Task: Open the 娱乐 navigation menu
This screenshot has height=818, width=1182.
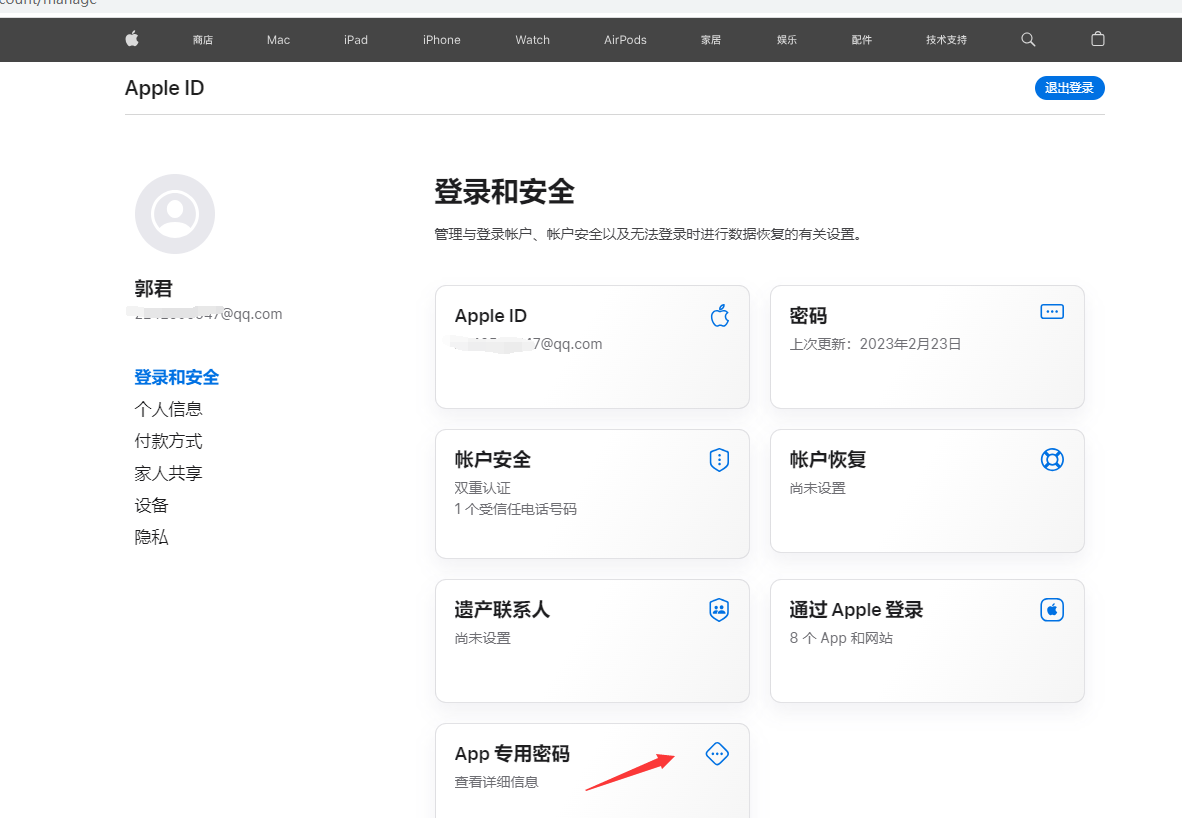Action: pos(787,40)
